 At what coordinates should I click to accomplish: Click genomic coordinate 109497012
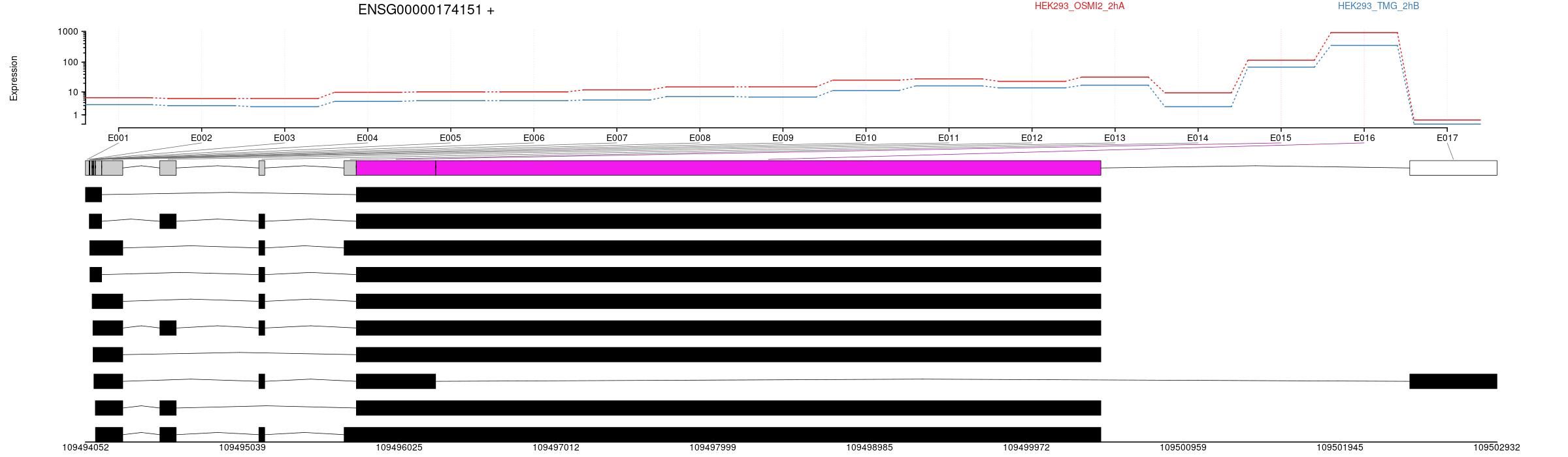click(556, 448)
